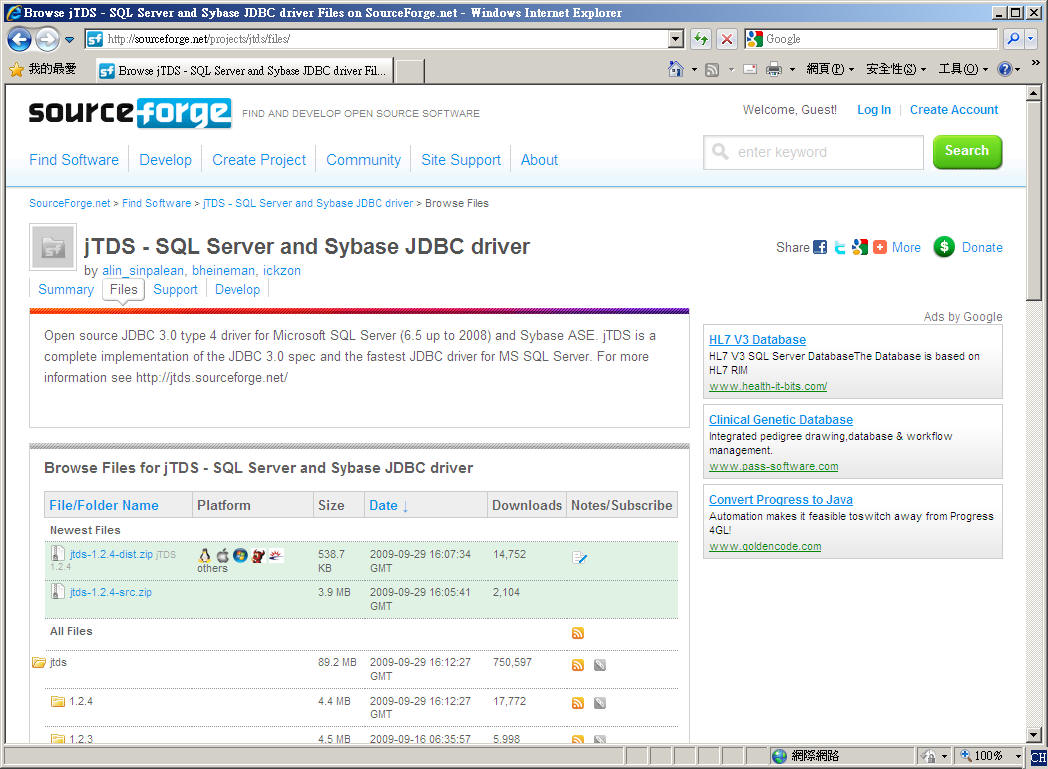The width and height of the screenshot is (1048, 769).
Task: Open About navigation item
Action: [539, 160]
